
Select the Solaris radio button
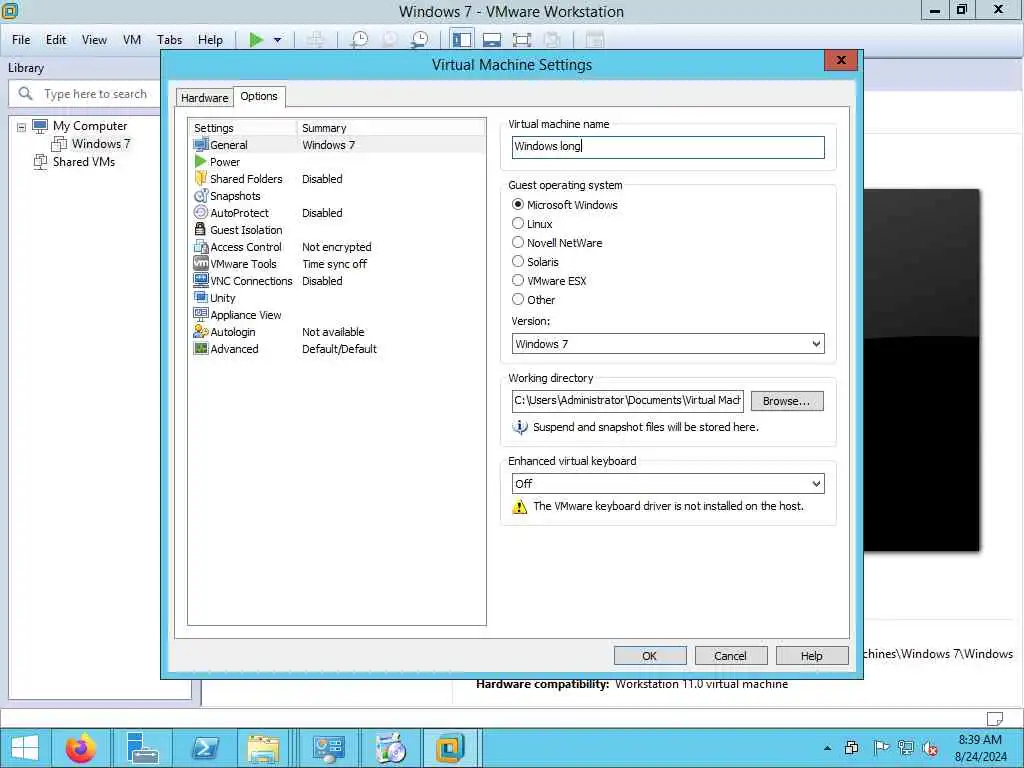click(x=518, y=261)
